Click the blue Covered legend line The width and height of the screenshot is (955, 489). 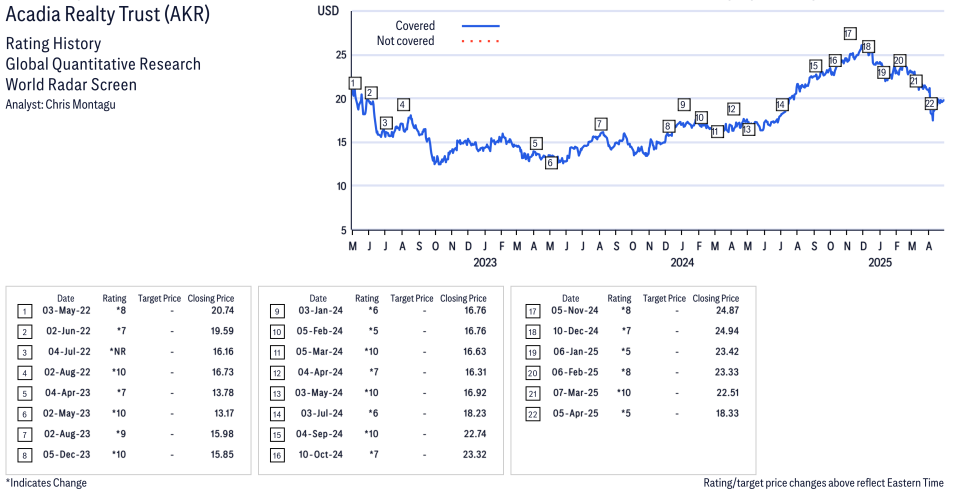pos(481,26)
